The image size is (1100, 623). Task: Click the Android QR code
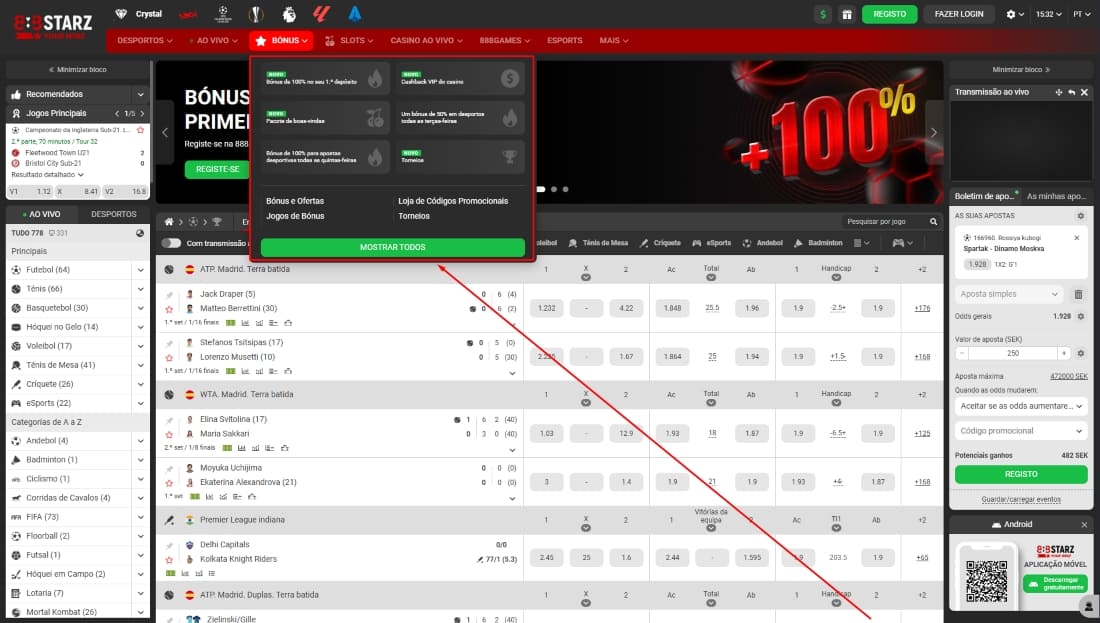click(986, 581)
